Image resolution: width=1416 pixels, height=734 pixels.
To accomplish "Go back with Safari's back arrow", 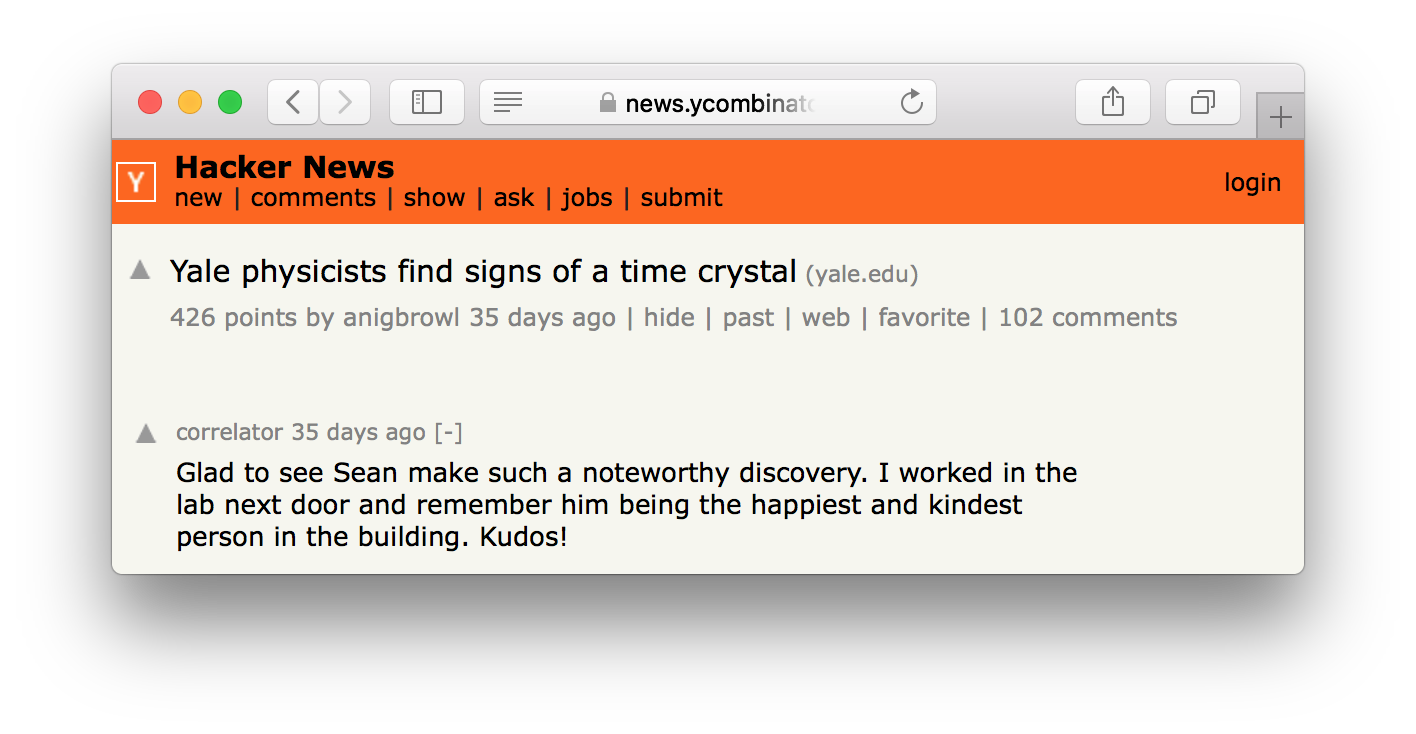I will pos(293,102).
